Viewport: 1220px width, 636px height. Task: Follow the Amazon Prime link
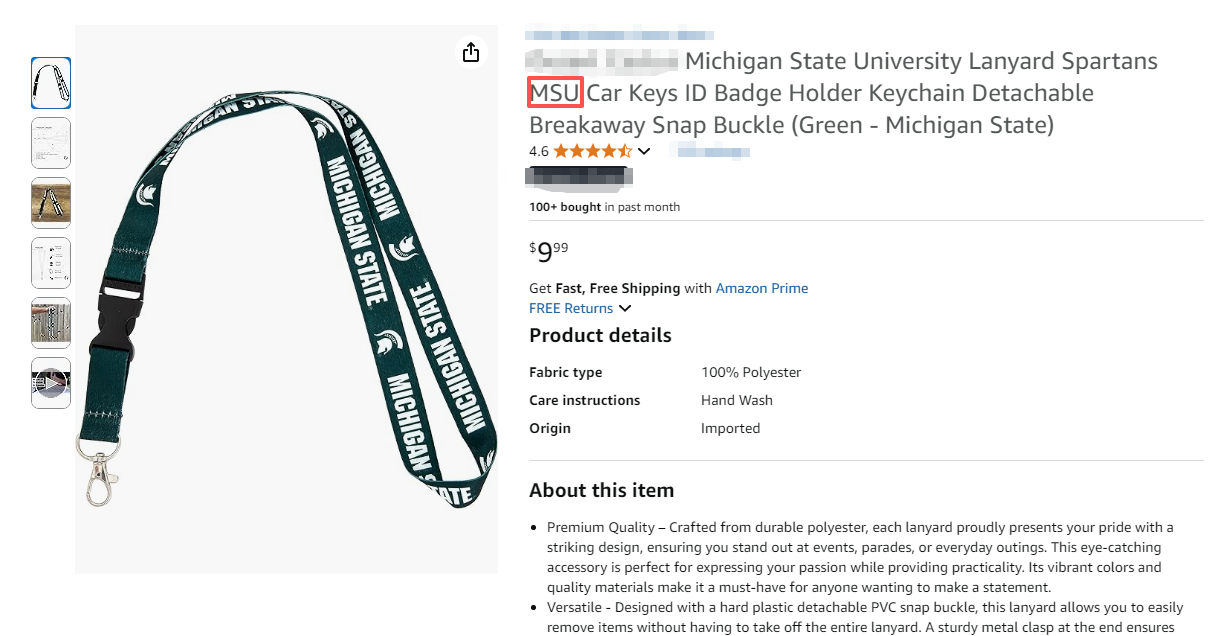point(761,288)
